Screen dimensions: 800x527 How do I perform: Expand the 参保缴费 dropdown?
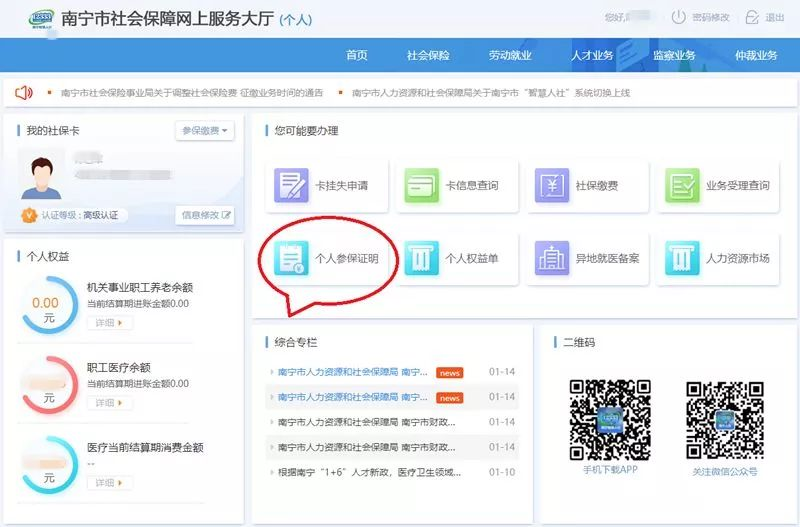[205, 131]
